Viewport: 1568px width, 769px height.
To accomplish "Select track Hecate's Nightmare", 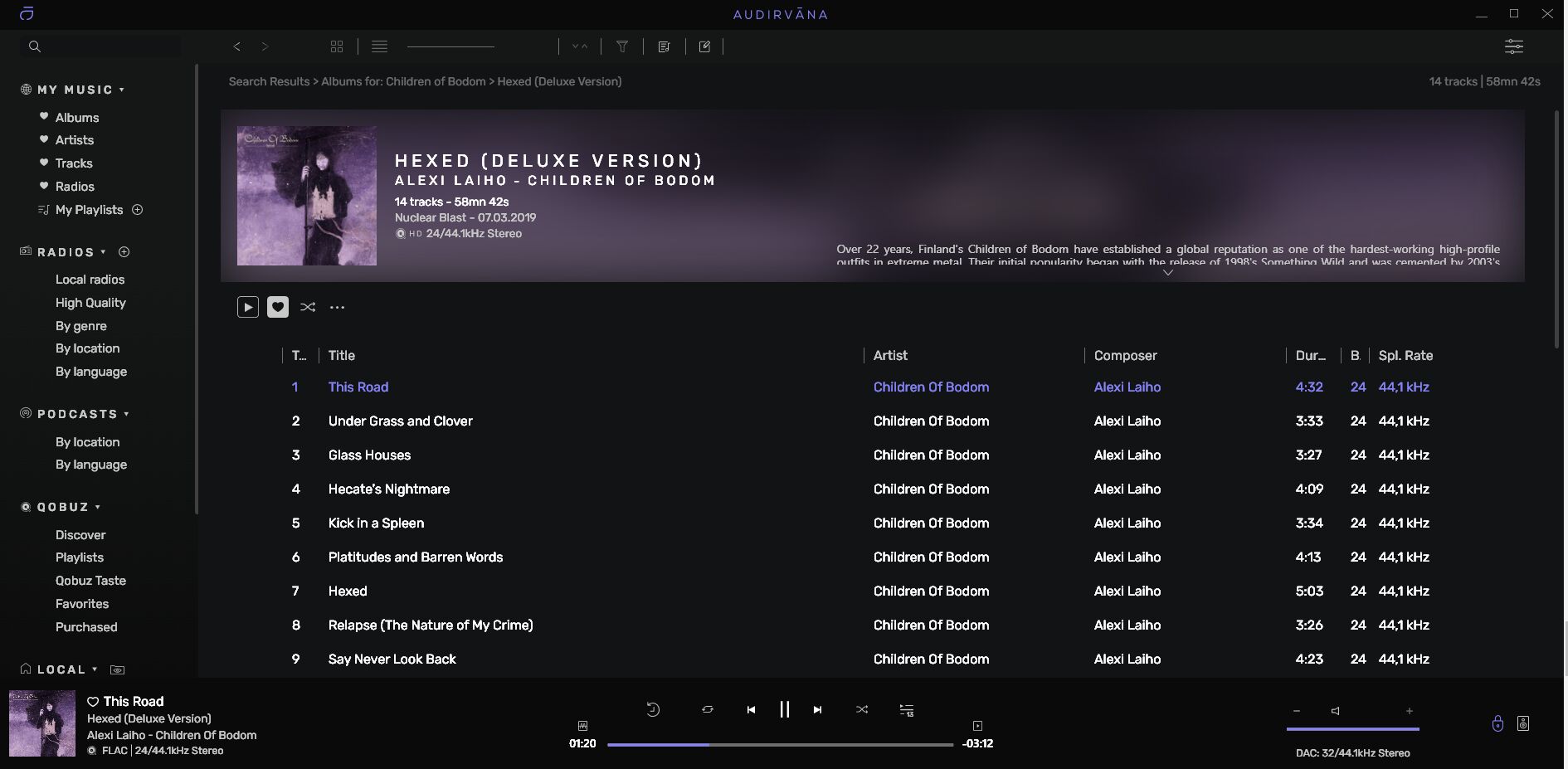I will (x=388, y=489).
